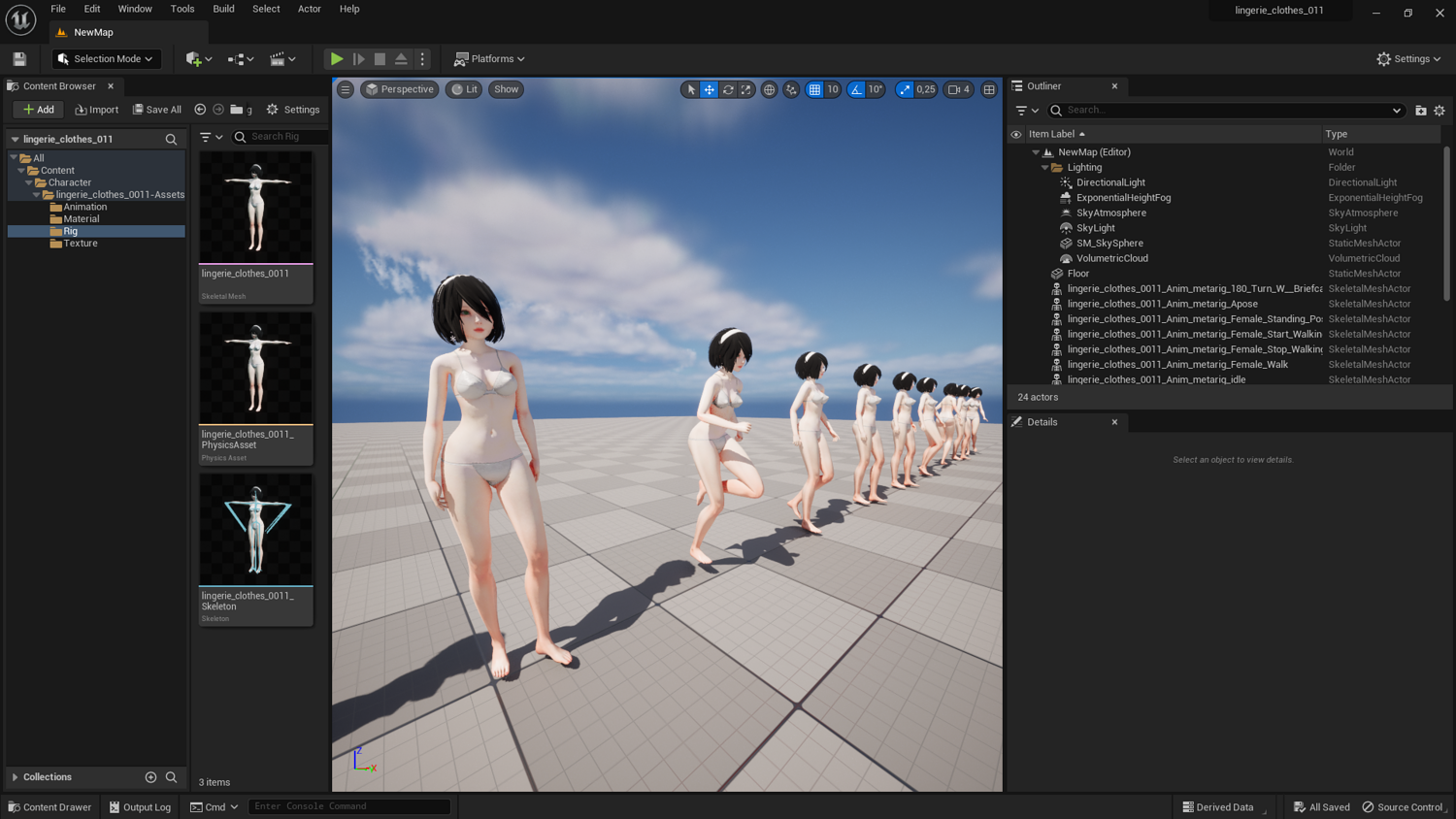Screen dimensions: 1456x819
Task: Toggle scale snapping in the viewport
Action: pos(905,89)
